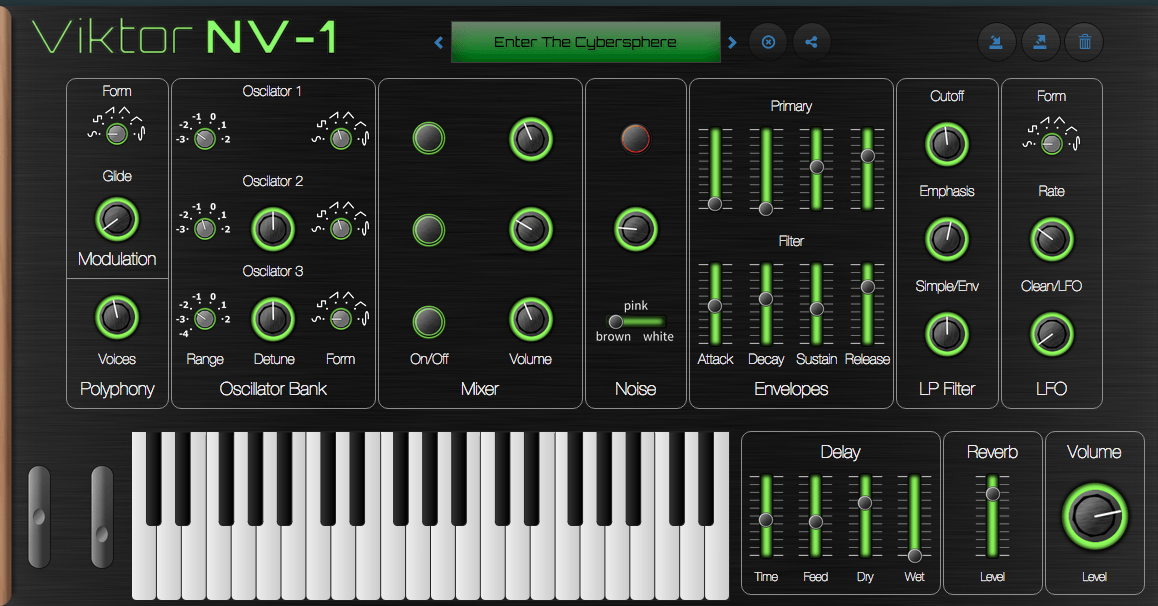The image size is (1158, 606).
Task: Click the Oscillator 1 Form waveform knob
Action: pyautogui.click(x=340, y=138)
